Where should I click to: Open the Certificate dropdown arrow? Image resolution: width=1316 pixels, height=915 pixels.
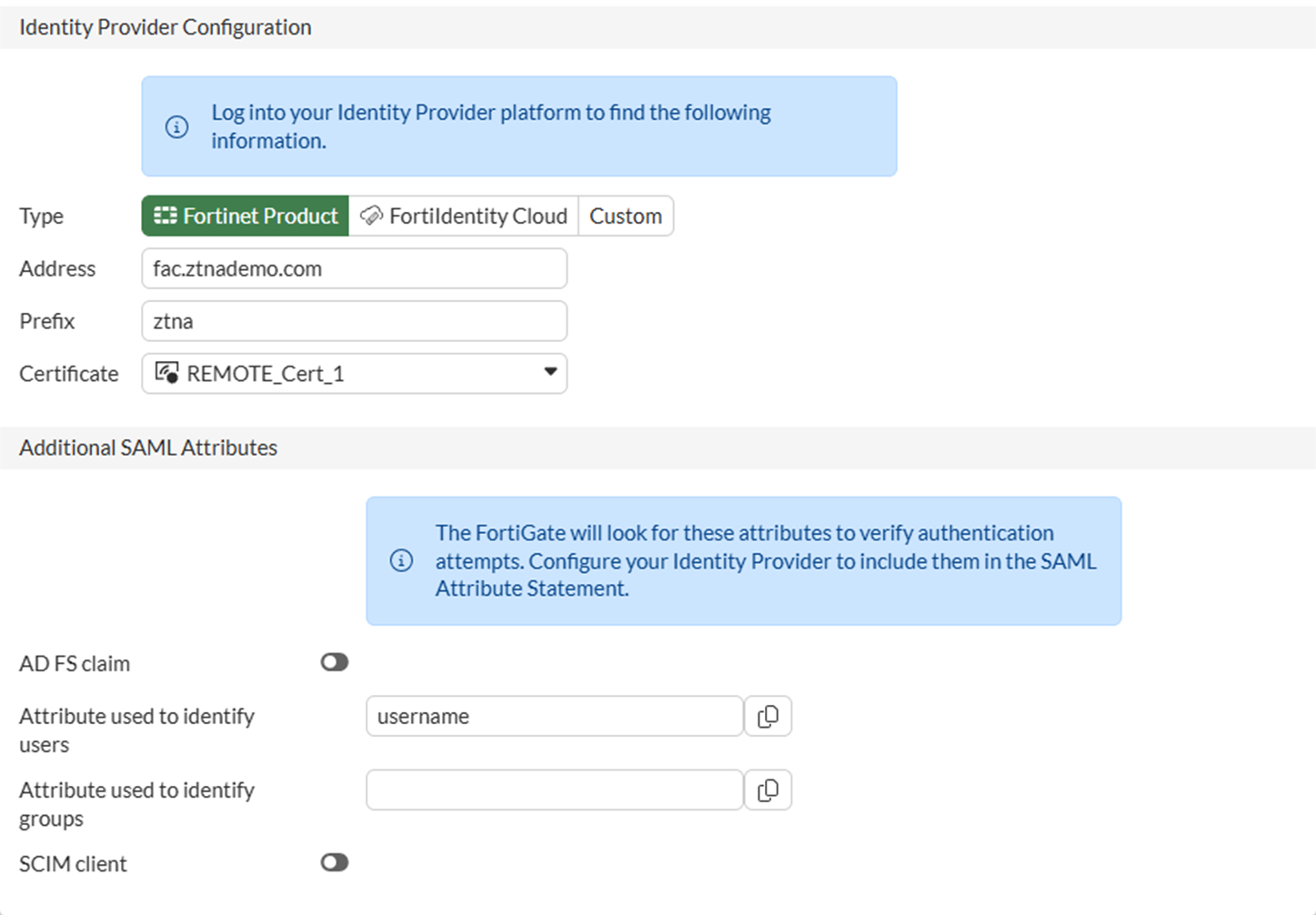[549, 372]
